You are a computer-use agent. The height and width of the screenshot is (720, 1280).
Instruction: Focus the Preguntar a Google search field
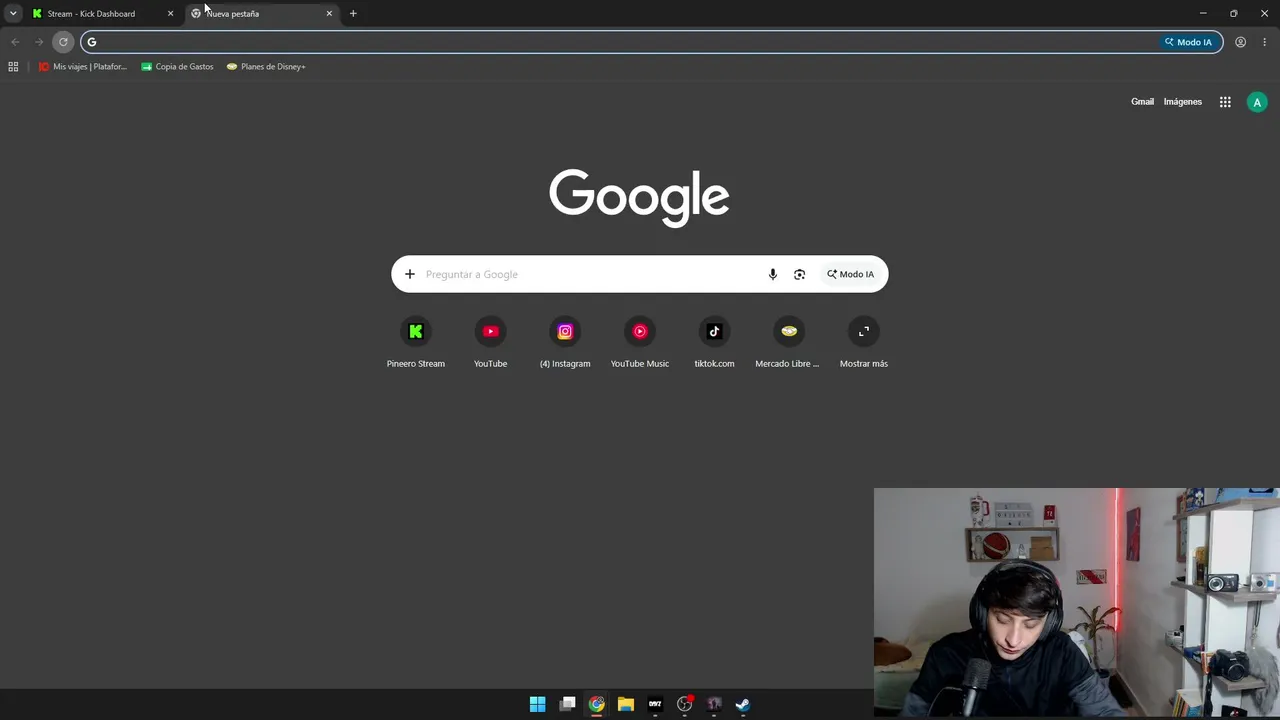[590, 274]
